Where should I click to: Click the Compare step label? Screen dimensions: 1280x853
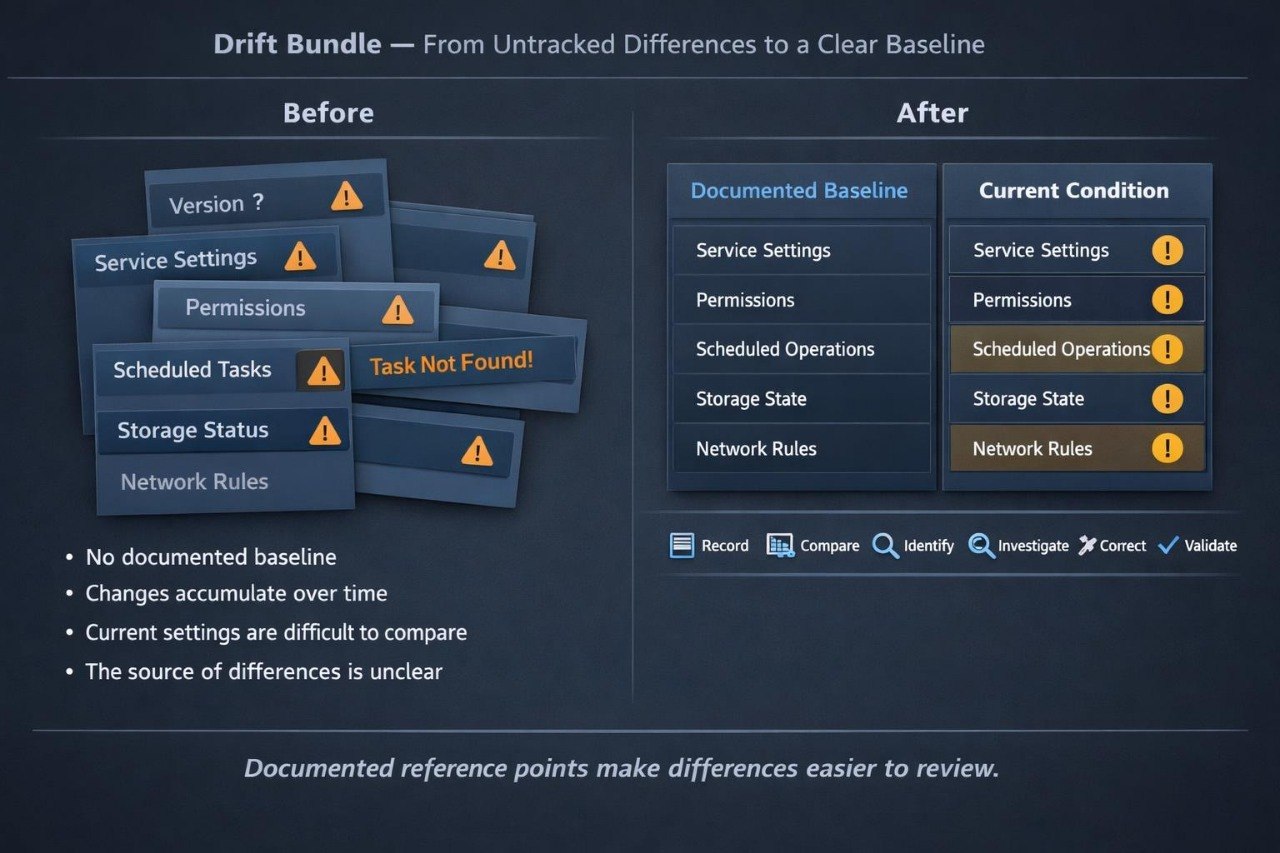[x=830, y=545]
